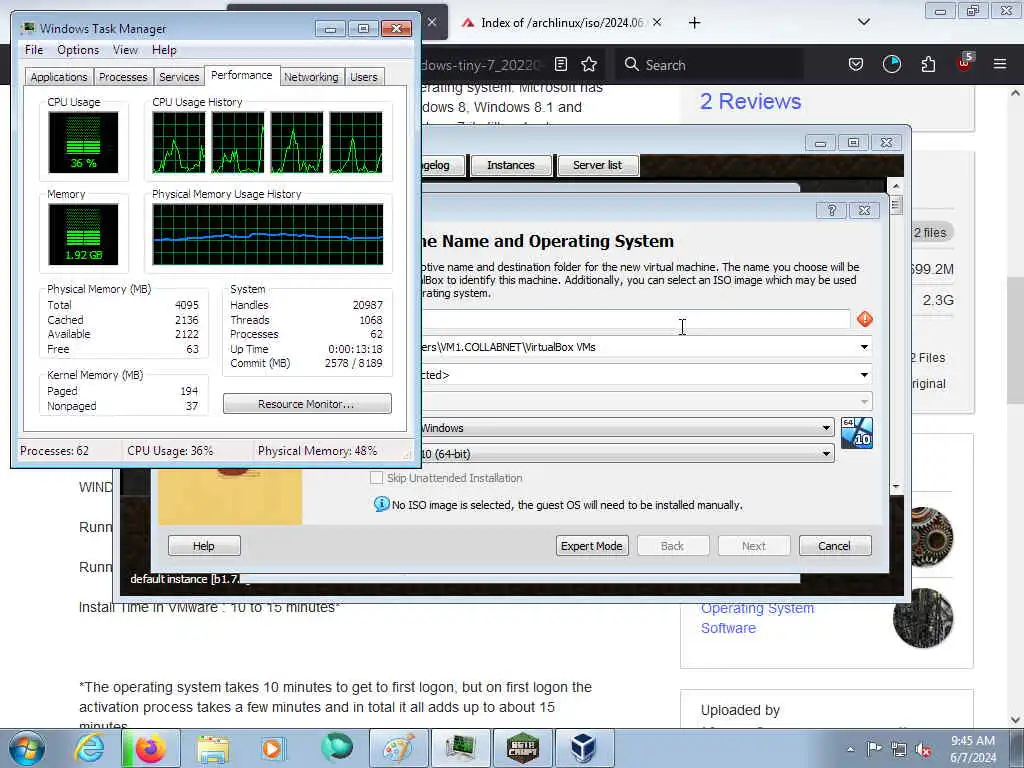Screen dimensions: 1024x768
Task: Bookmark this page with star icon
Action: tap(589, 64)
